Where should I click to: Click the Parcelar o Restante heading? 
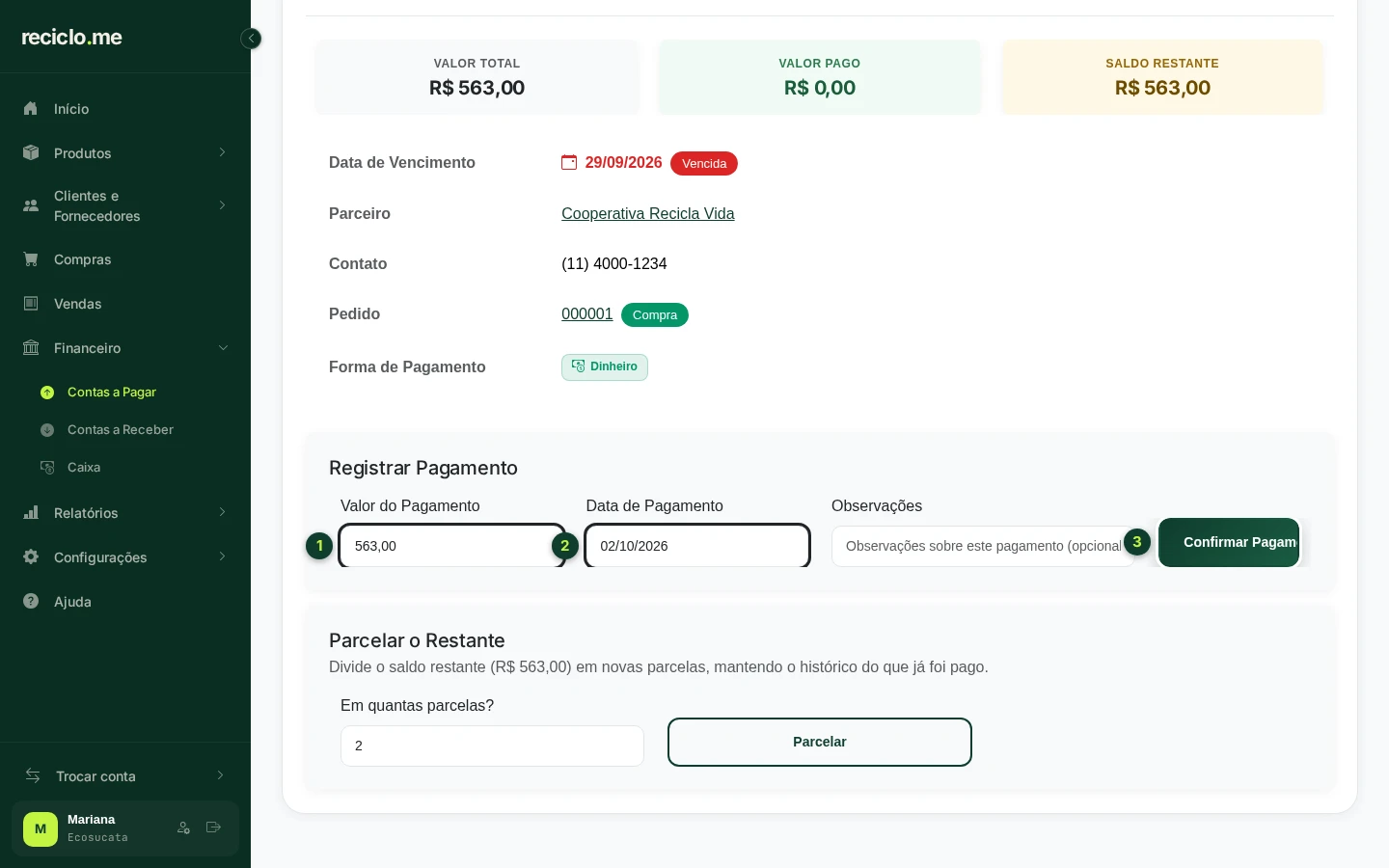(x=417, y=640)
